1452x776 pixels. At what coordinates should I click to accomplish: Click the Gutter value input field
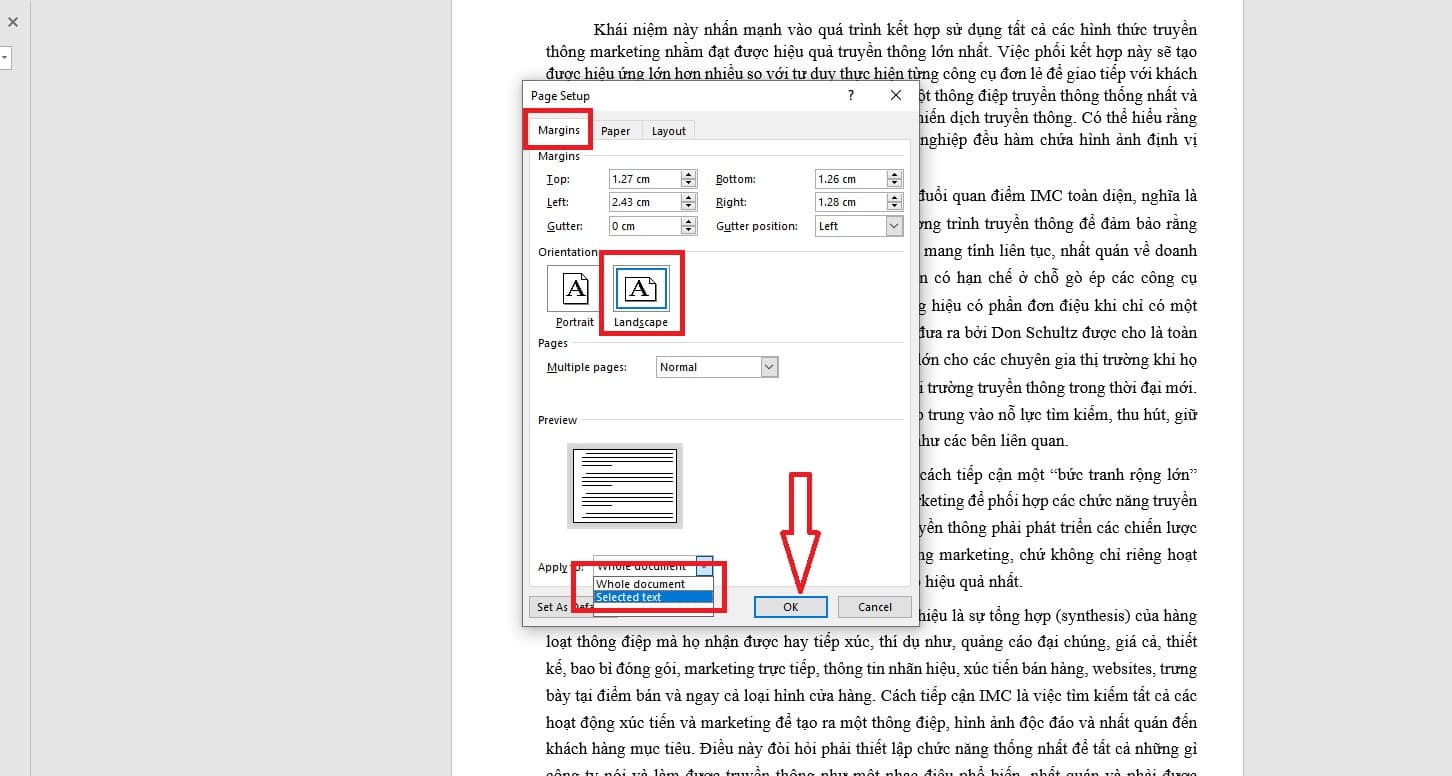[x=645, y=226]
